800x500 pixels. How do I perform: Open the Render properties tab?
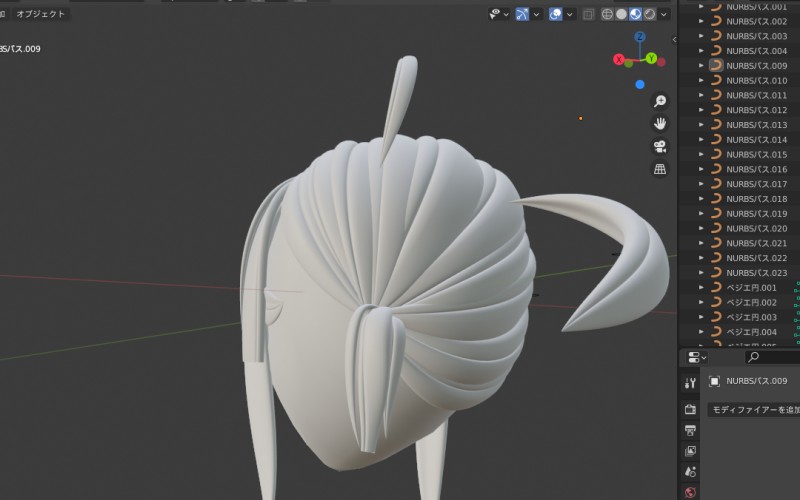[690, 409]
